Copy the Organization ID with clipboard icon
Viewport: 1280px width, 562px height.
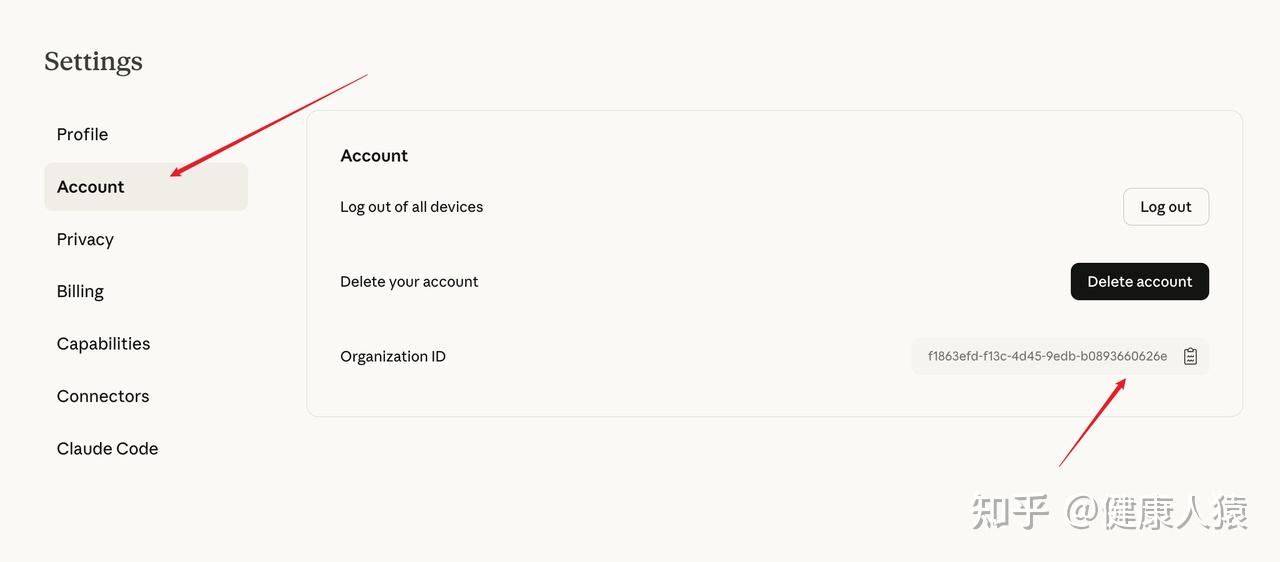(1190, 356)
